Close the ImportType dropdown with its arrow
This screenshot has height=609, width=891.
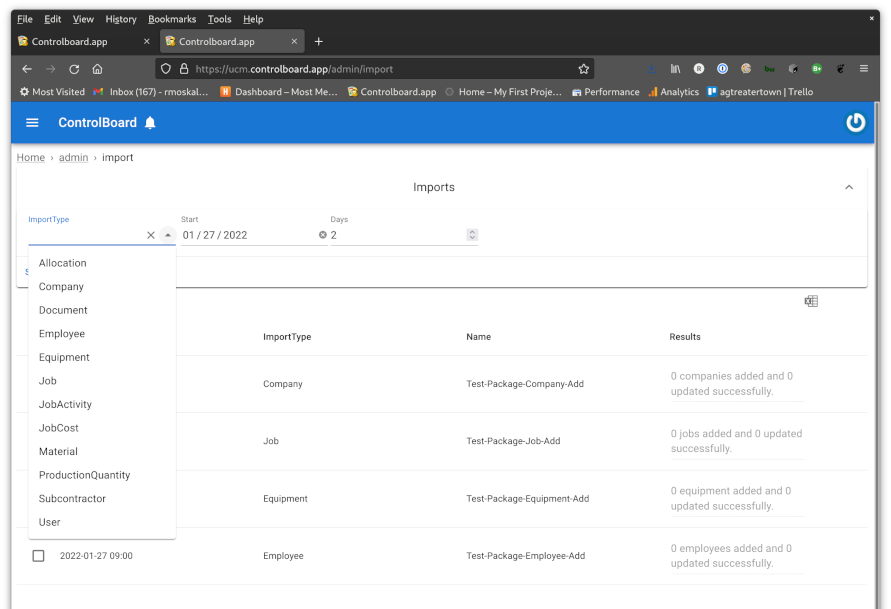168,234
